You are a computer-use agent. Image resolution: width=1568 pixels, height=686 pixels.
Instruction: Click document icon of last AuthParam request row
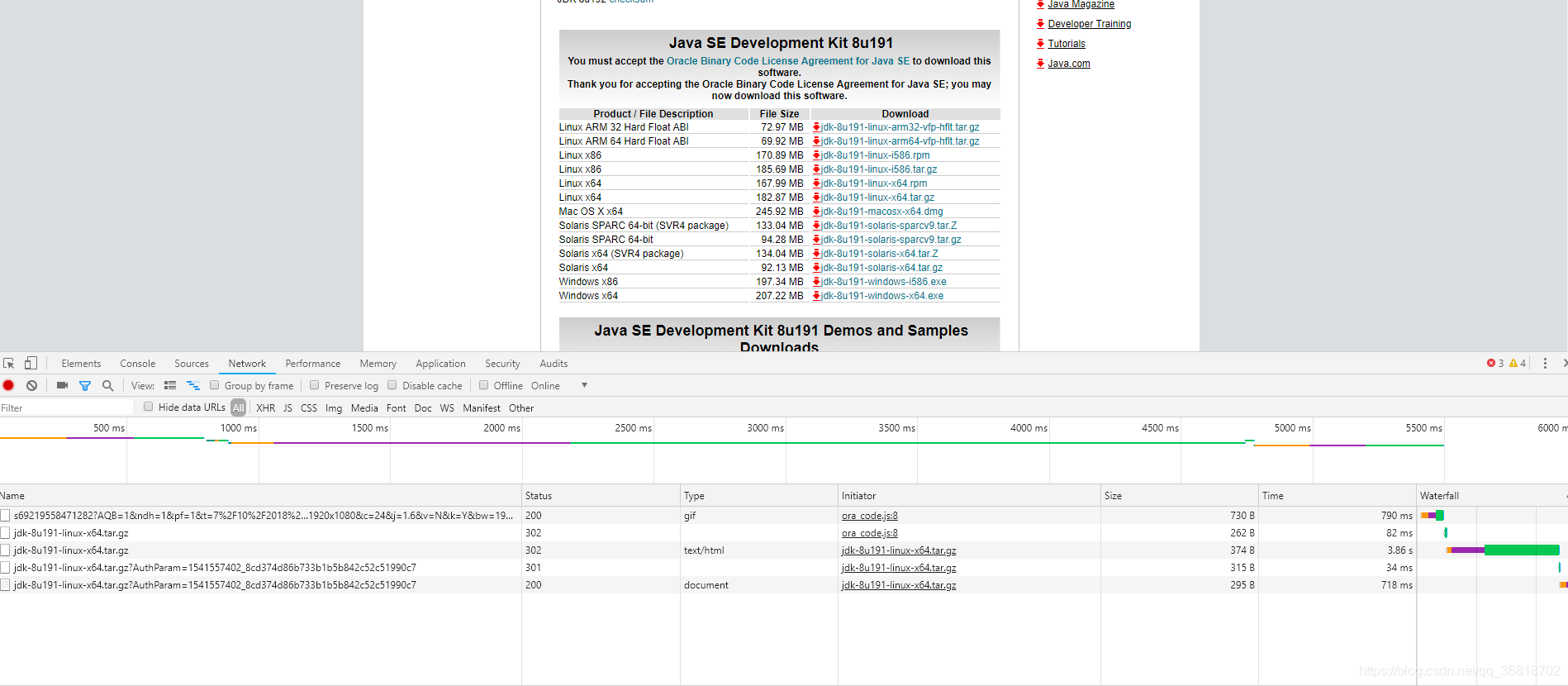click(x=5, y=585)
